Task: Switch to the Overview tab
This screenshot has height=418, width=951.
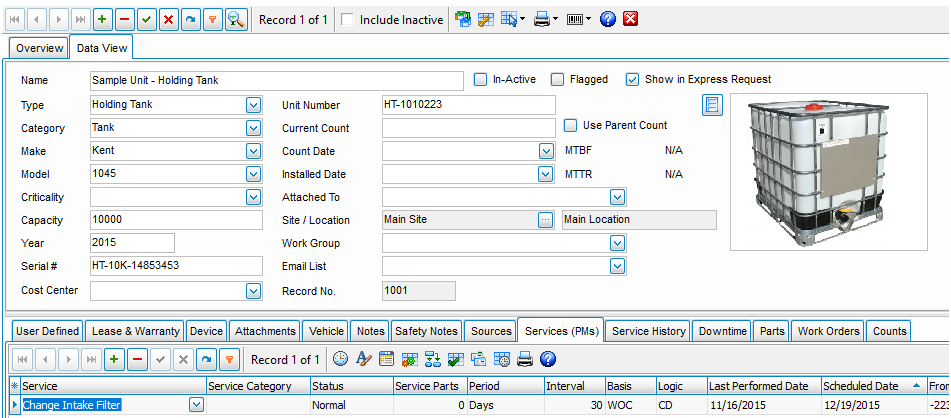Action: [39, 49]
